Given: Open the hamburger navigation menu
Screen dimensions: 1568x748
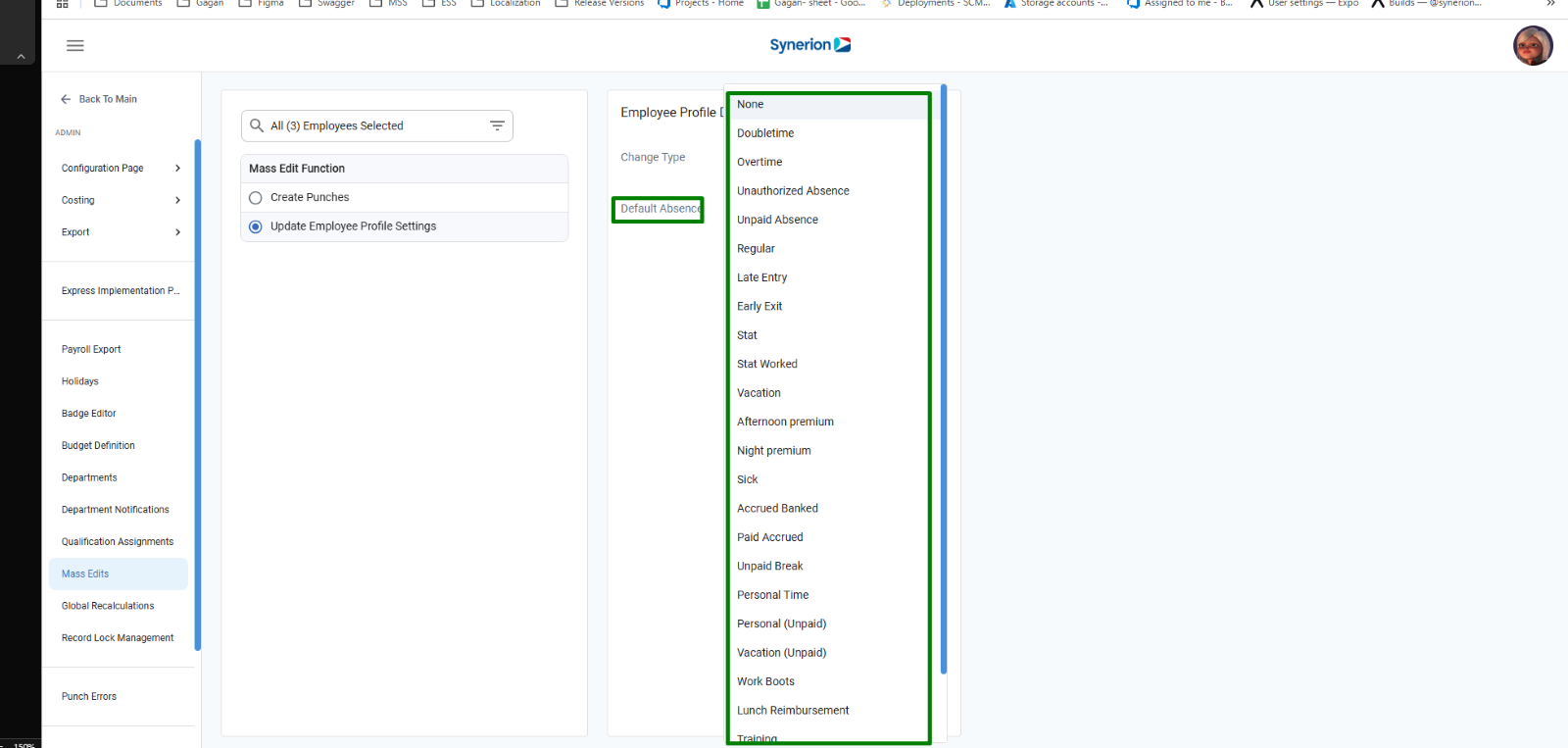Looking at the screenshot, I should (74, 45).
